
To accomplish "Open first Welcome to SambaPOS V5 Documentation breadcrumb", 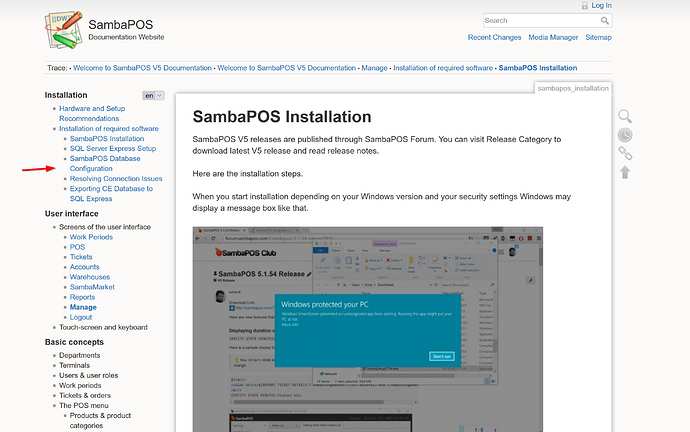I will pos(142,68).
